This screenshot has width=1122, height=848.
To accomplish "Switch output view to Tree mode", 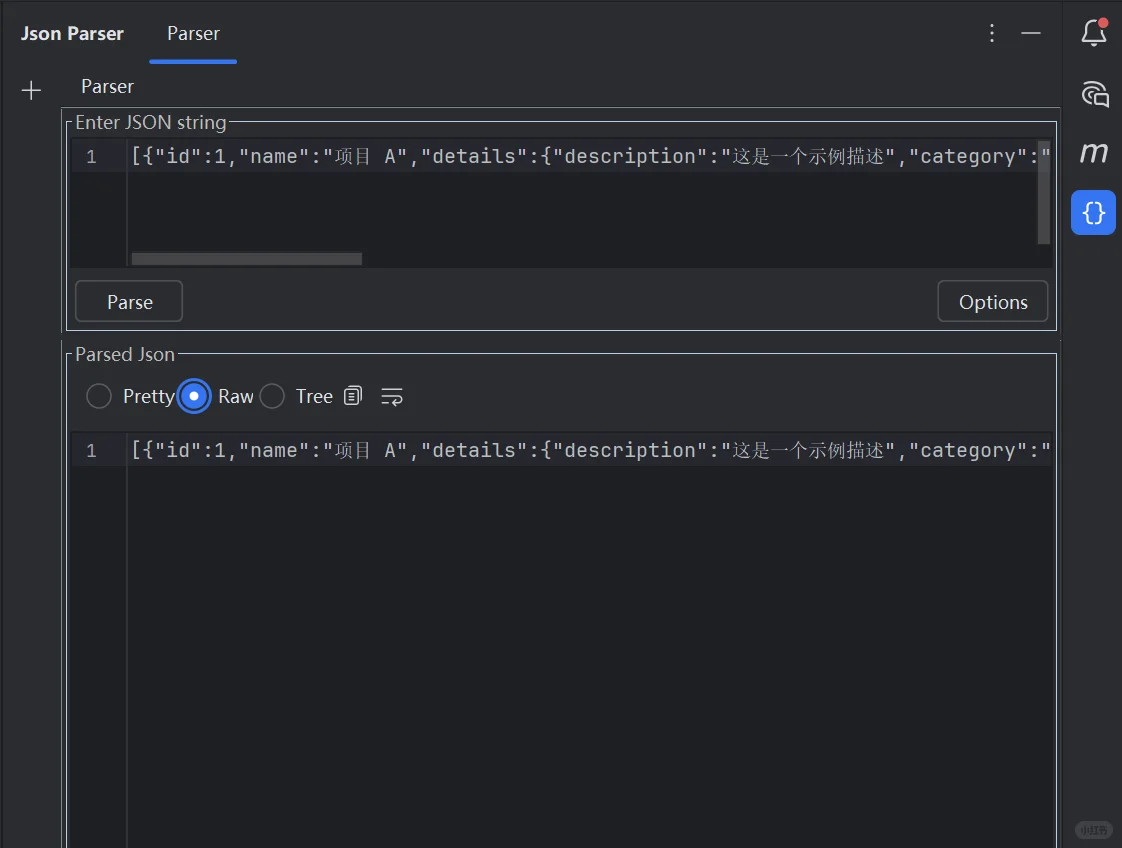I will [272, 396].
